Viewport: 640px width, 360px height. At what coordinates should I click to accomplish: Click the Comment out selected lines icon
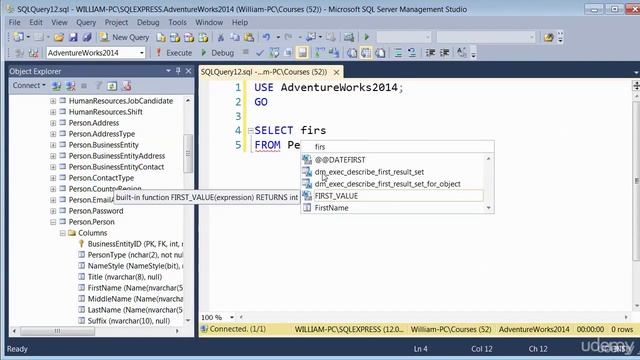(398, 53)
